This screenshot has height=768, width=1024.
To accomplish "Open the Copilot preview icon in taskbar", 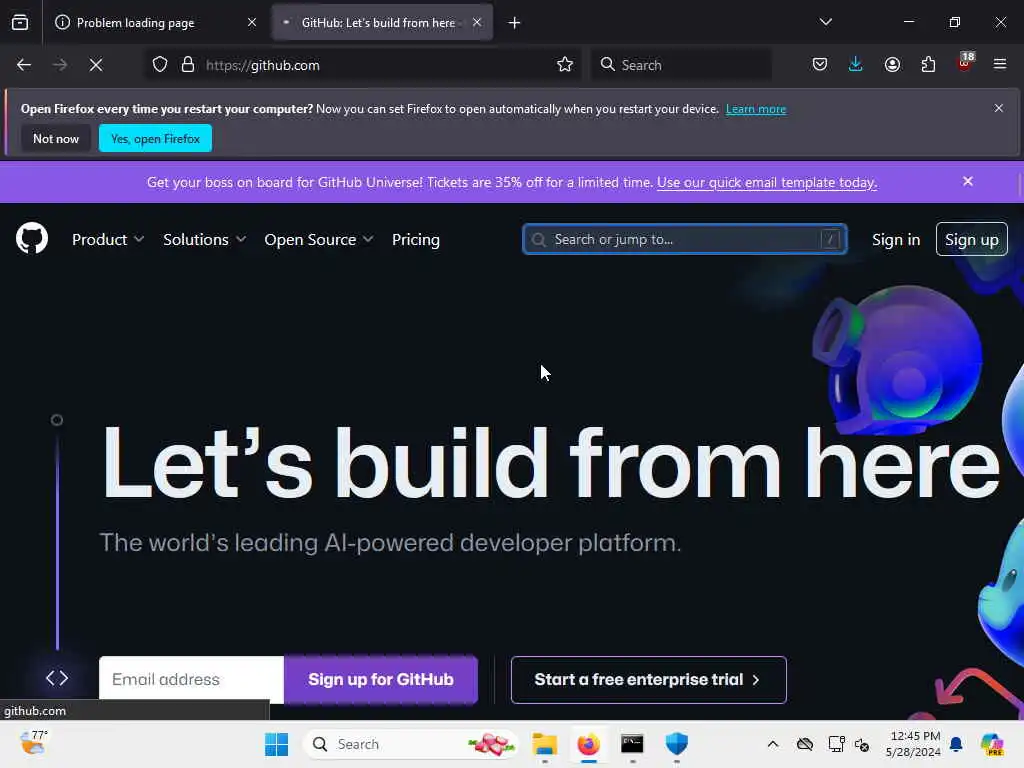I will 992,744.
